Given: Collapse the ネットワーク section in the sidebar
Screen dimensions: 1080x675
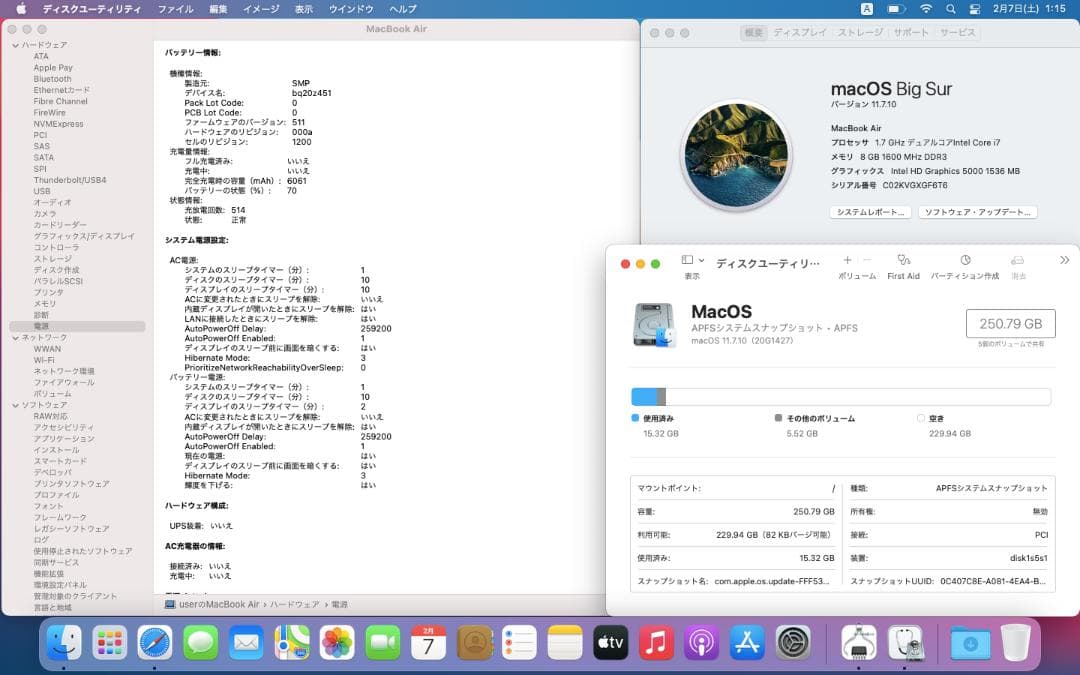Looking at the screenshot, I should [15, 338].
